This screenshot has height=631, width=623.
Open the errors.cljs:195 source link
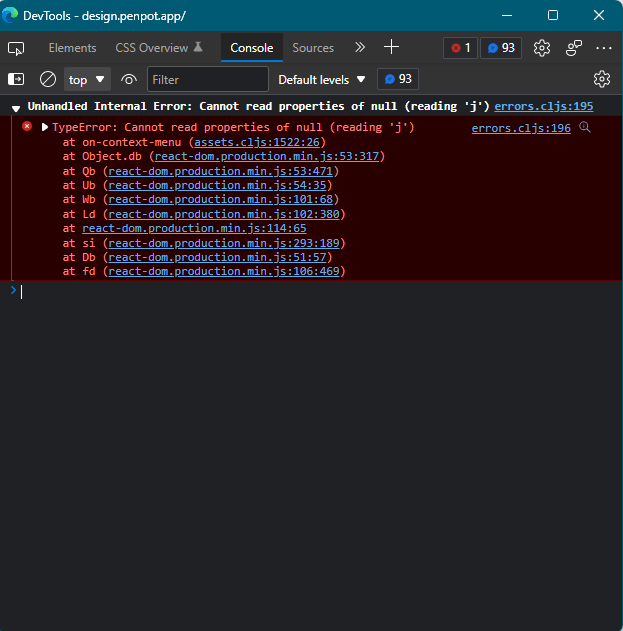[543, 106]
